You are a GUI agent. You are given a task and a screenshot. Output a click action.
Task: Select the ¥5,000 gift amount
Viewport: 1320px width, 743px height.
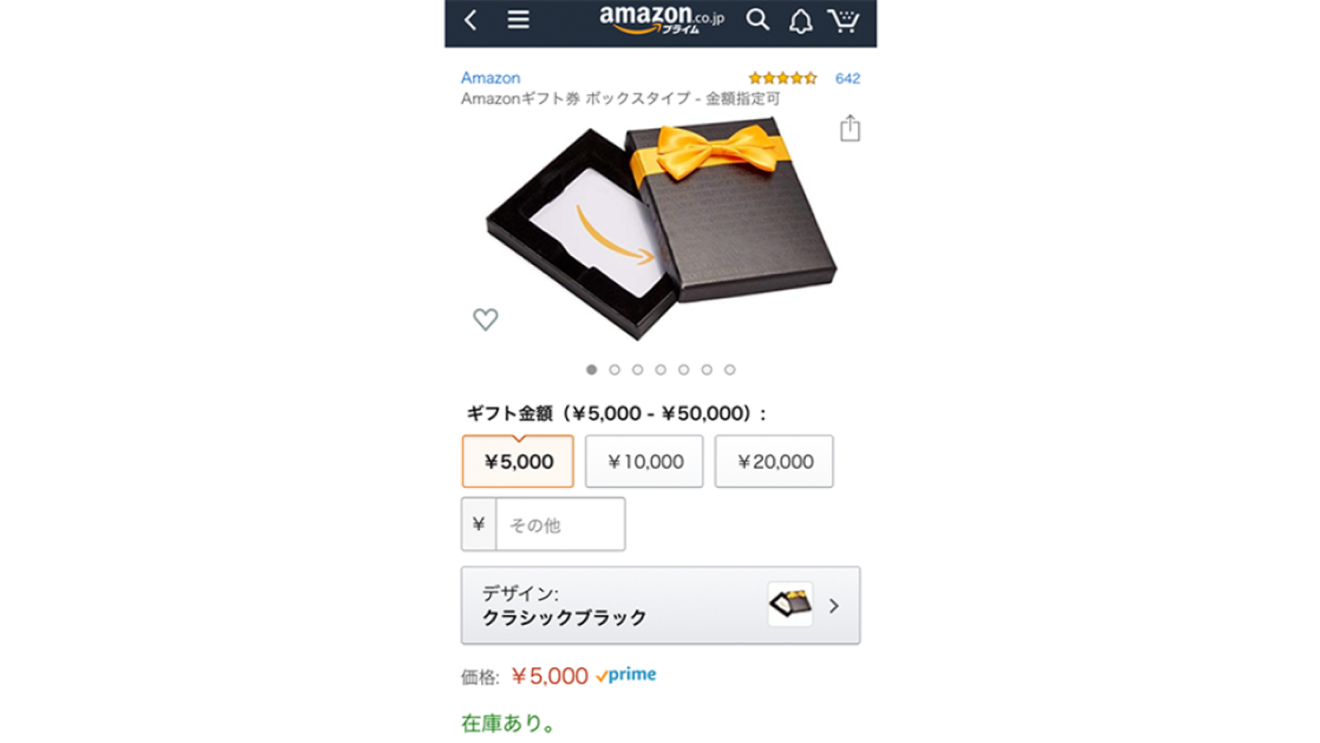point(518,462)
